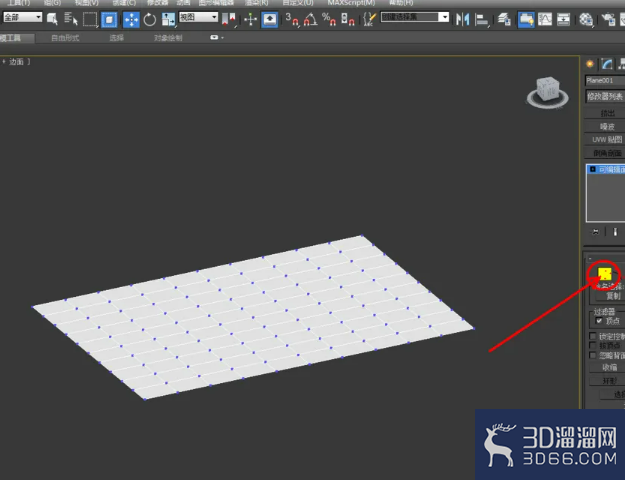
Task: Open the Render Setup teapot icon
Action: pos(608,19)
